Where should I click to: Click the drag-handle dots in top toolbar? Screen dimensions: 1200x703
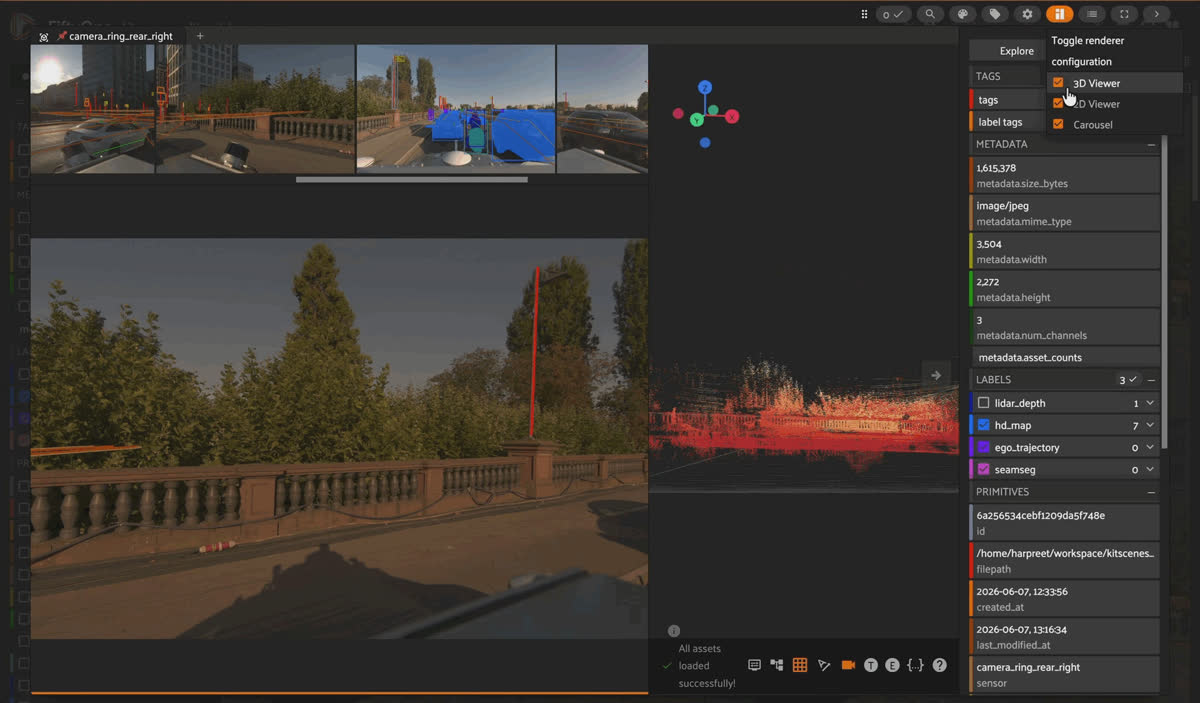864,14
